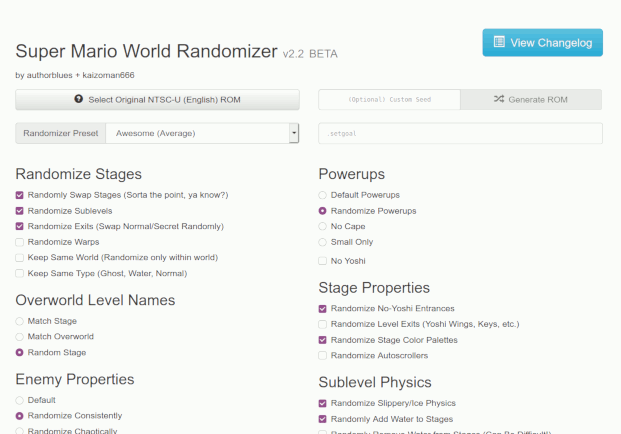Viewport: 621px width, 434px height.
Task: Choose Match Overworld level names option
Action: pyautogui.click(x=20, y=336)
